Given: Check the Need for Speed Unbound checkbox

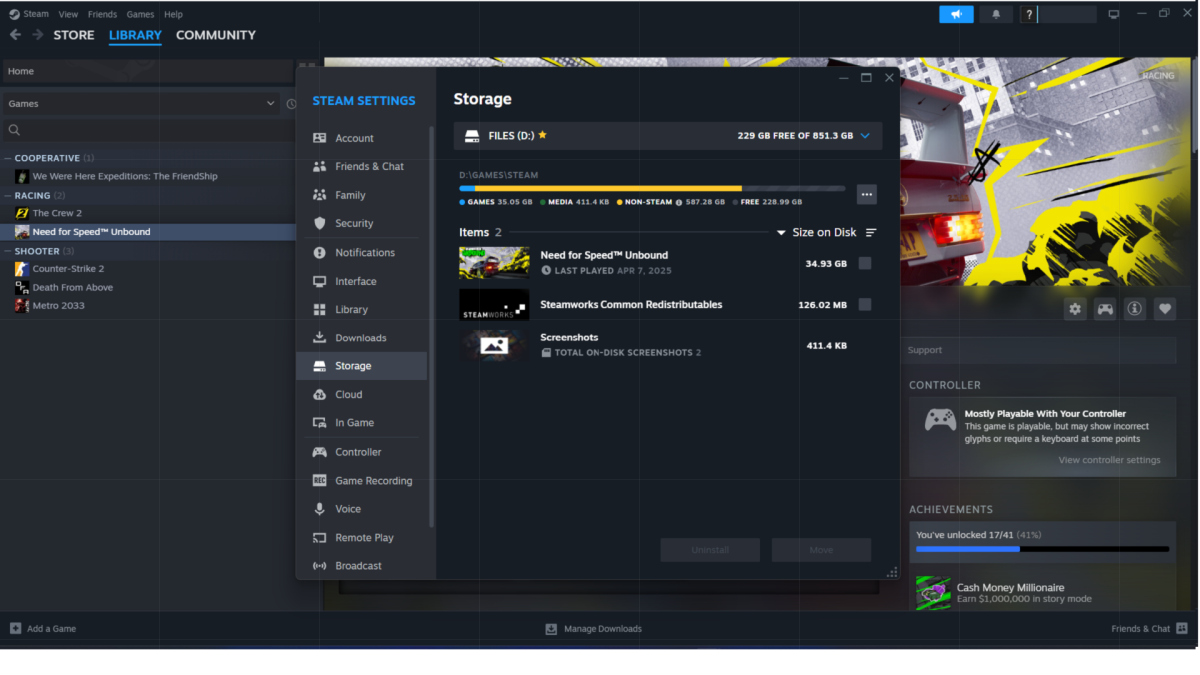Looking at the screenshot, I should point(865,263).
